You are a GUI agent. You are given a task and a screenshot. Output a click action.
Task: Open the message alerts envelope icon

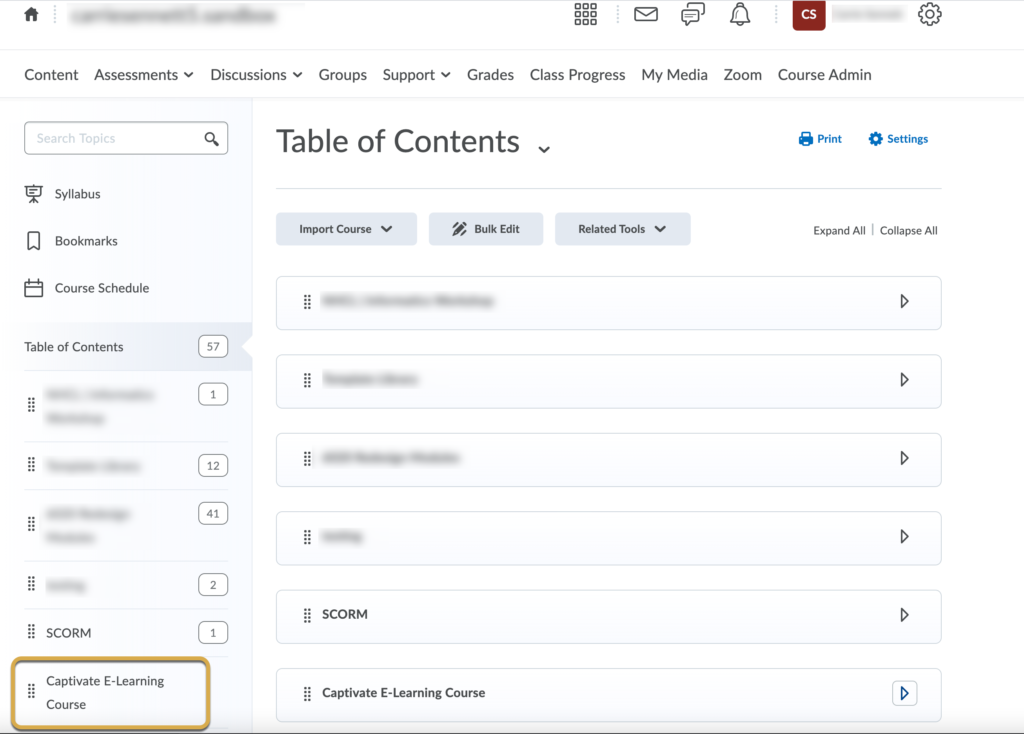pos(646,14)
